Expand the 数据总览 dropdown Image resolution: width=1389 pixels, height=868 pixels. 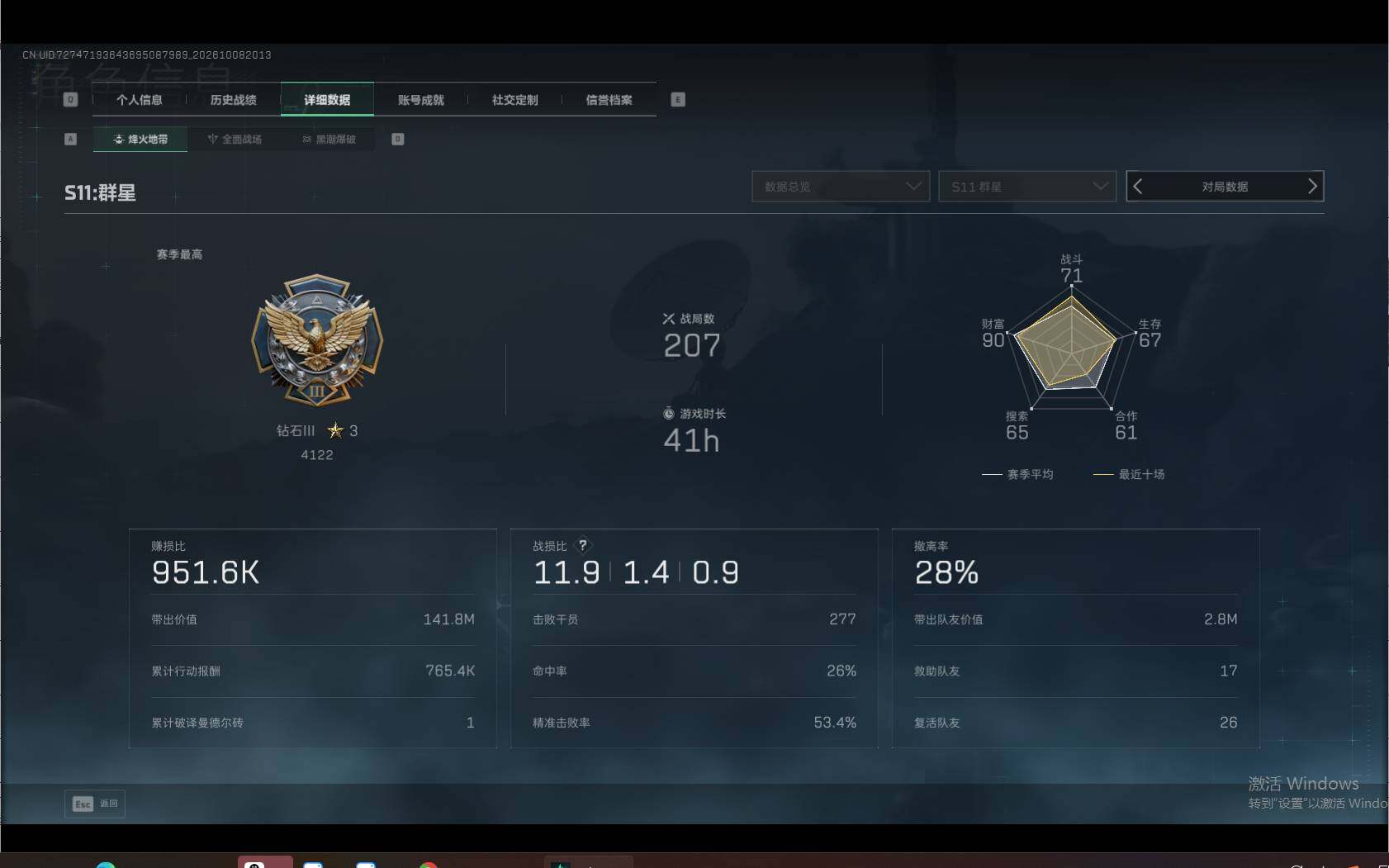(x=841, y=187)
